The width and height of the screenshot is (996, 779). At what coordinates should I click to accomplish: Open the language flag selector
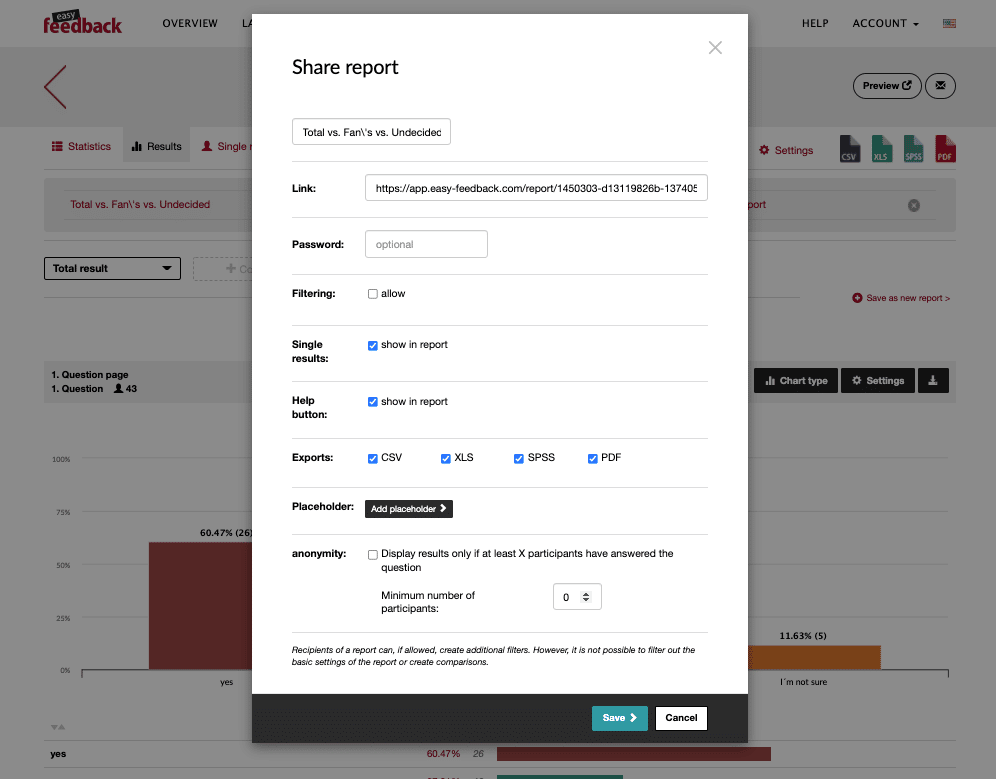(949, 22)
